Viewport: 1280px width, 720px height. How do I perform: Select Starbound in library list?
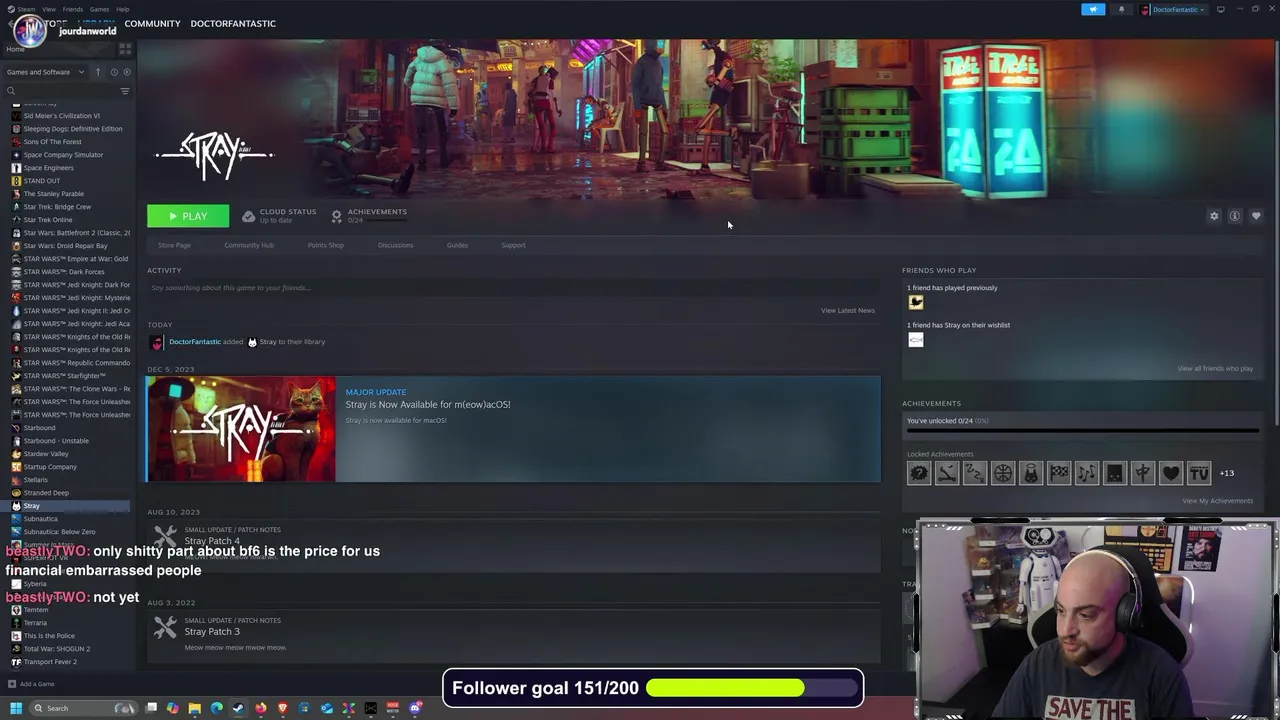[x=39, y=428]
